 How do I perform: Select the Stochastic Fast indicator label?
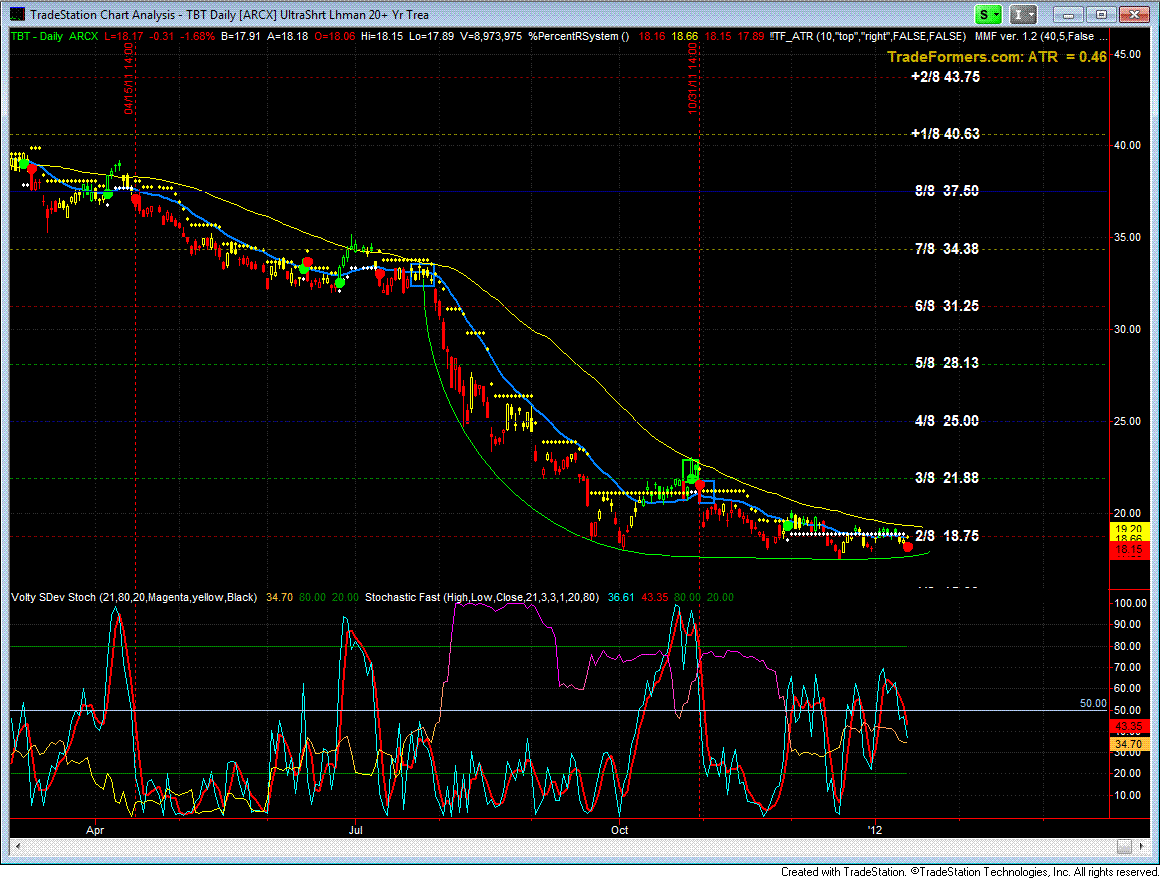point(482,597)
